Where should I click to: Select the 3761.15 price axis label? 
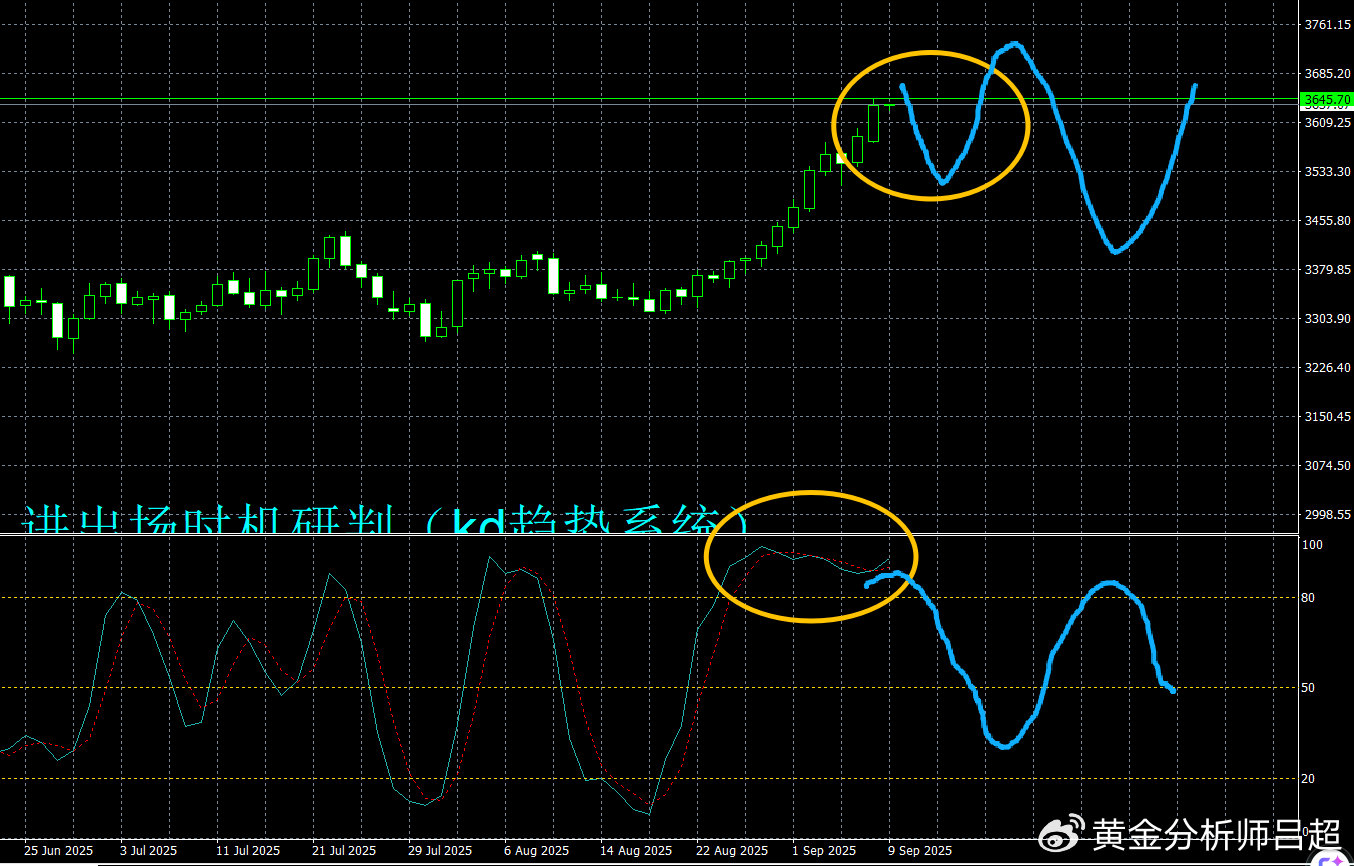click(x=1328, y=25)
